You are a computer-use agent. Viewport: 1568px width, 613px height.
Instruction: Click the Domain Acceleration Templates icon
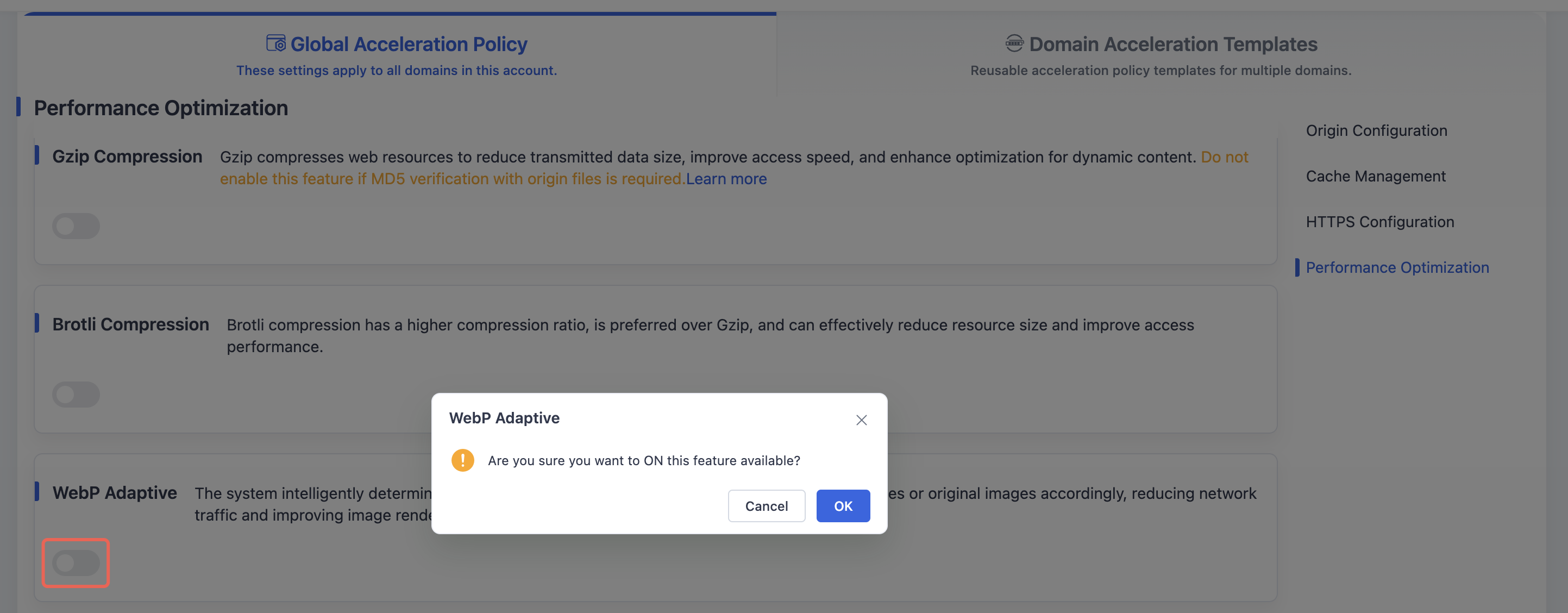[x=1014, y=43]
